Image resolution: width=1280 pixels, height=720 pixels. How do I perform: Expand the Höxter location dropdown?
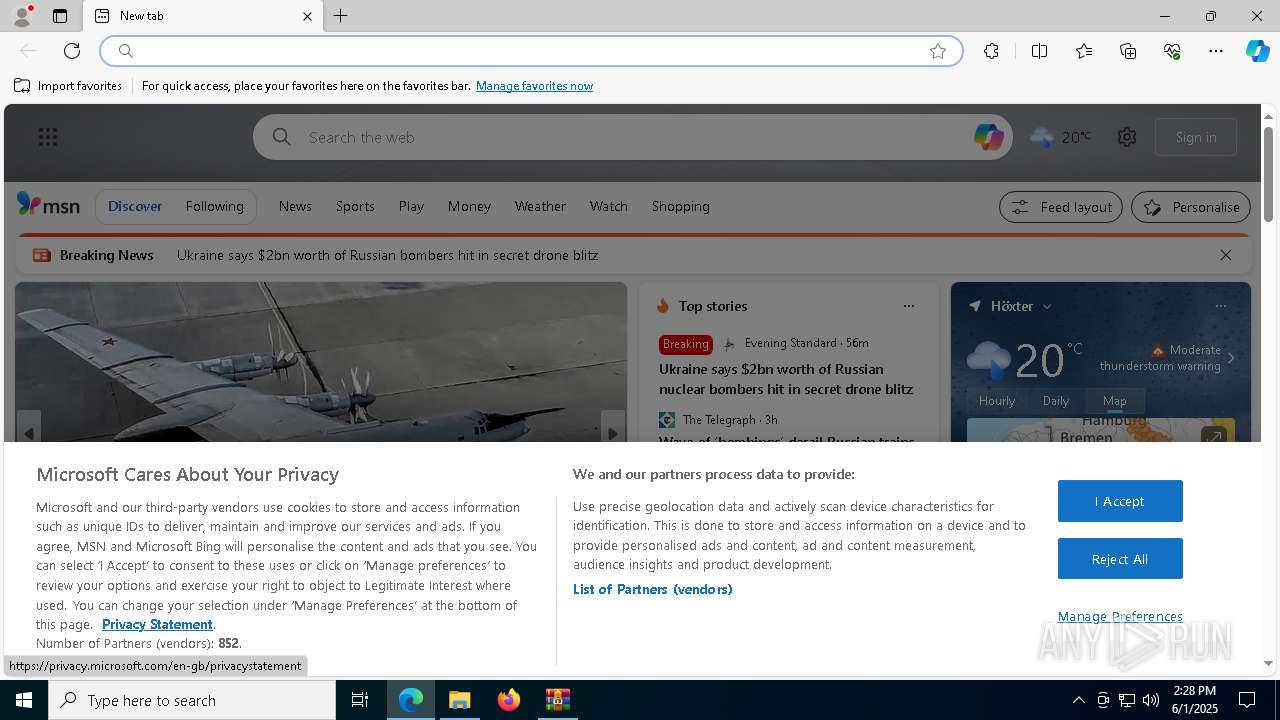1047,306
